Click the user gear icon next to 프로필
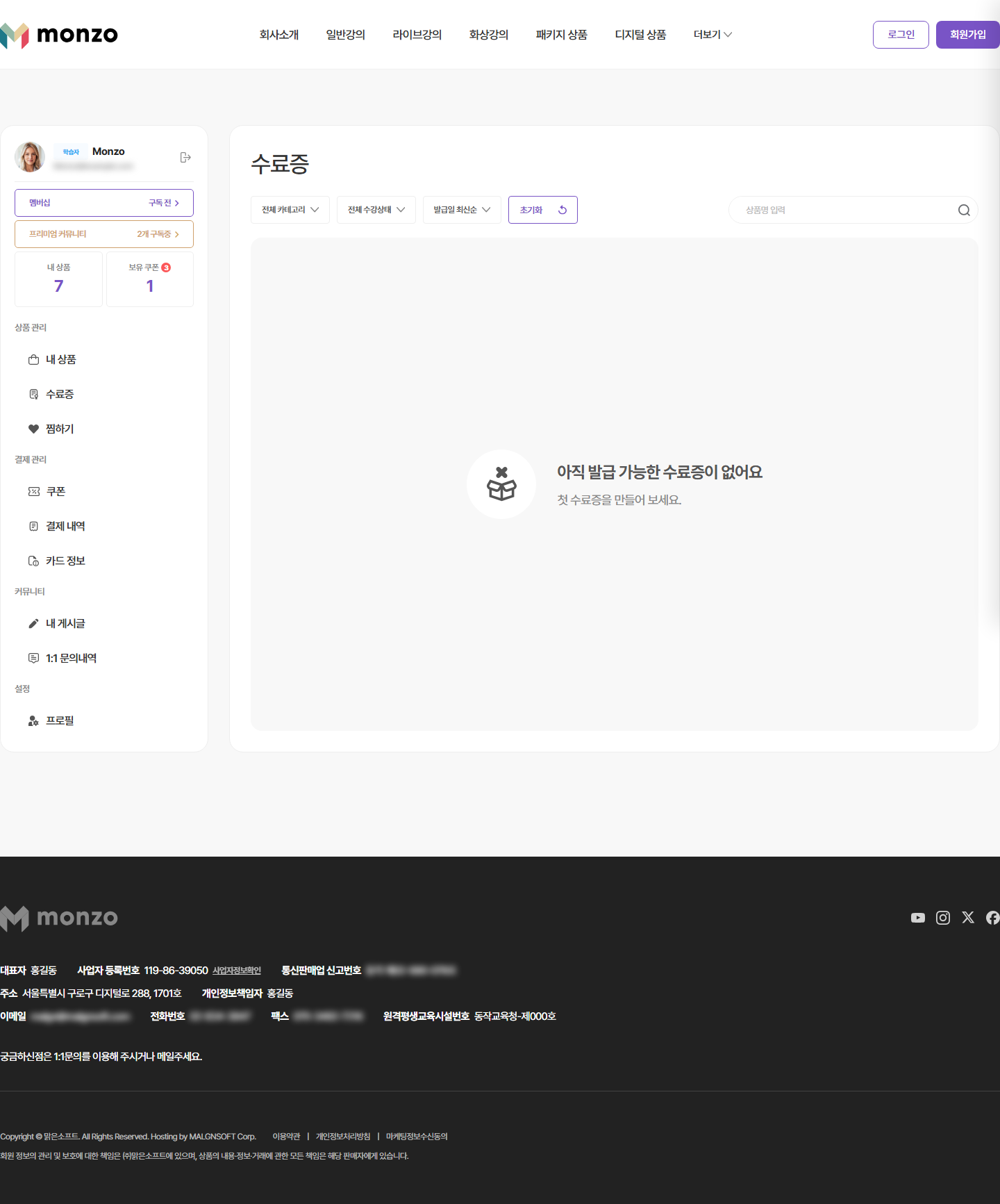Viewport: 1000px width, 1204px height. (x=33, y=720)
